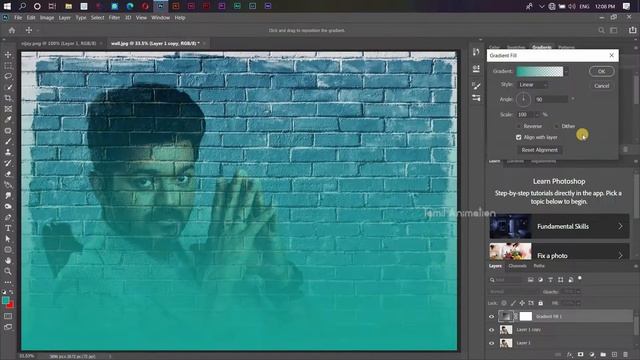Cancel the Gradient Fill dialog
640x360 pixels.
tap(602, 86)
